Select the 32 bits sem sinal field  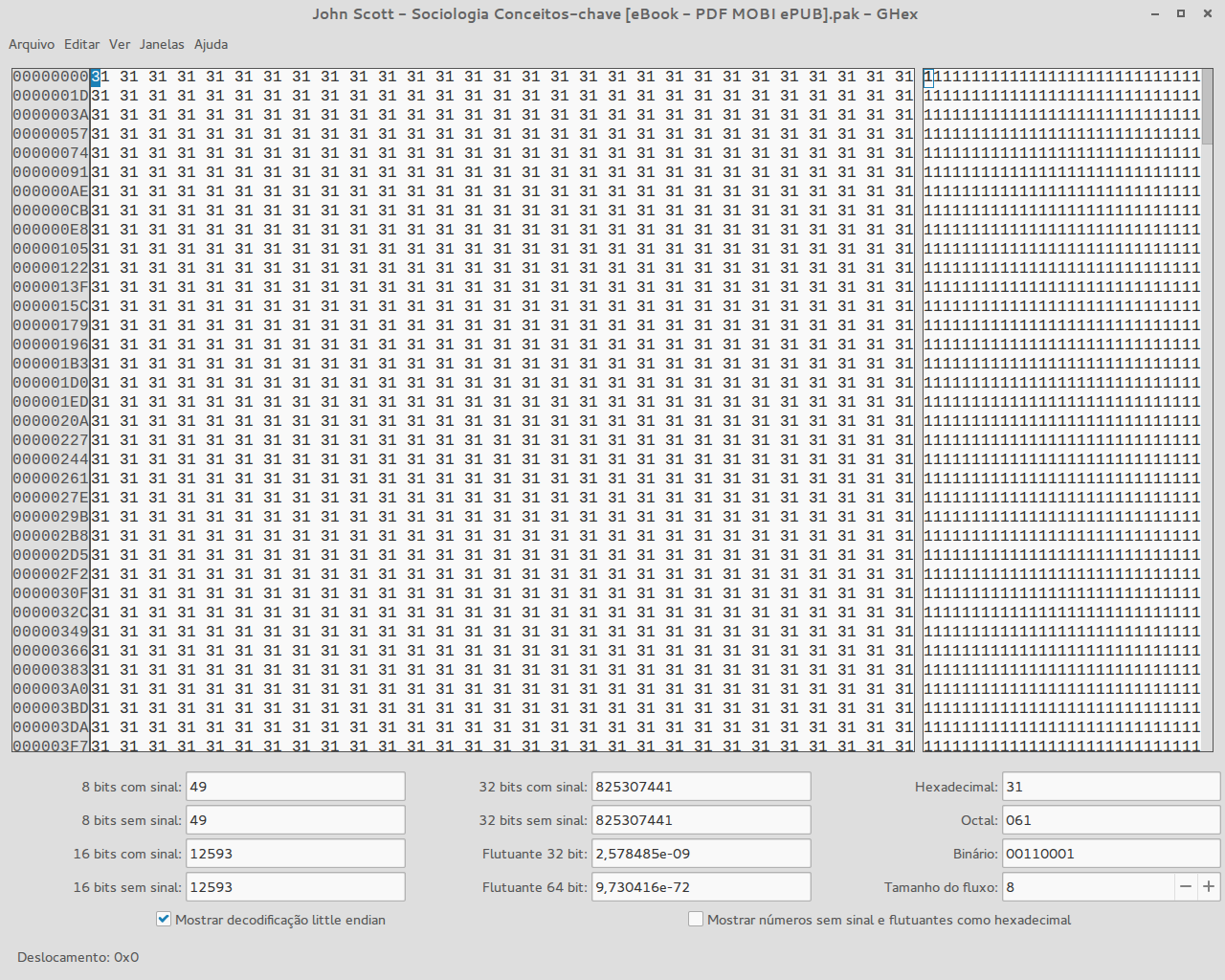[x=701, y=820]
